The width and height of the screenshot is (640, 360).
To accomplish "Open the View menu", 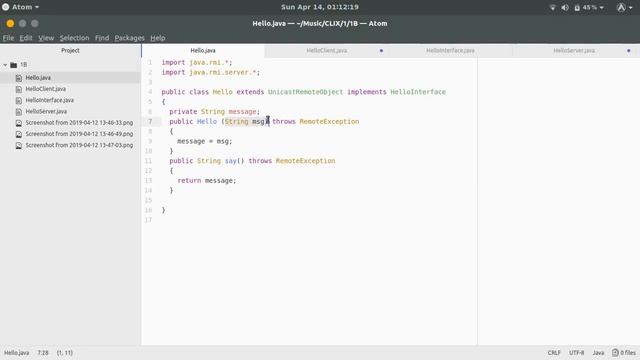I will point(46,38).
